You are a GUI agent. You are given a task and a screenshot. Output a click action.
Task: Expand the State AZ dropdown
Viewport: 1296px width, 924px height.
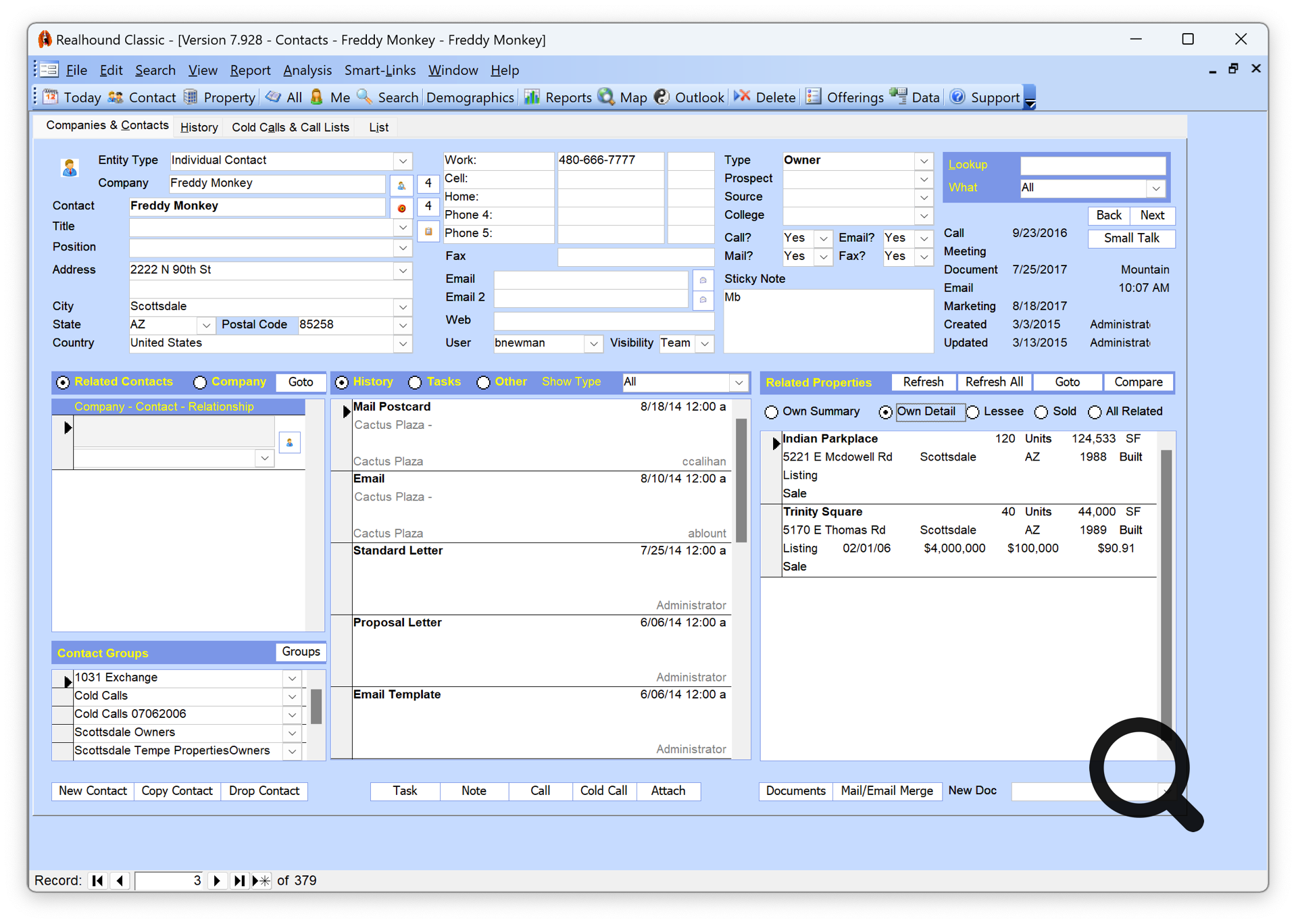tap(206, 325)
